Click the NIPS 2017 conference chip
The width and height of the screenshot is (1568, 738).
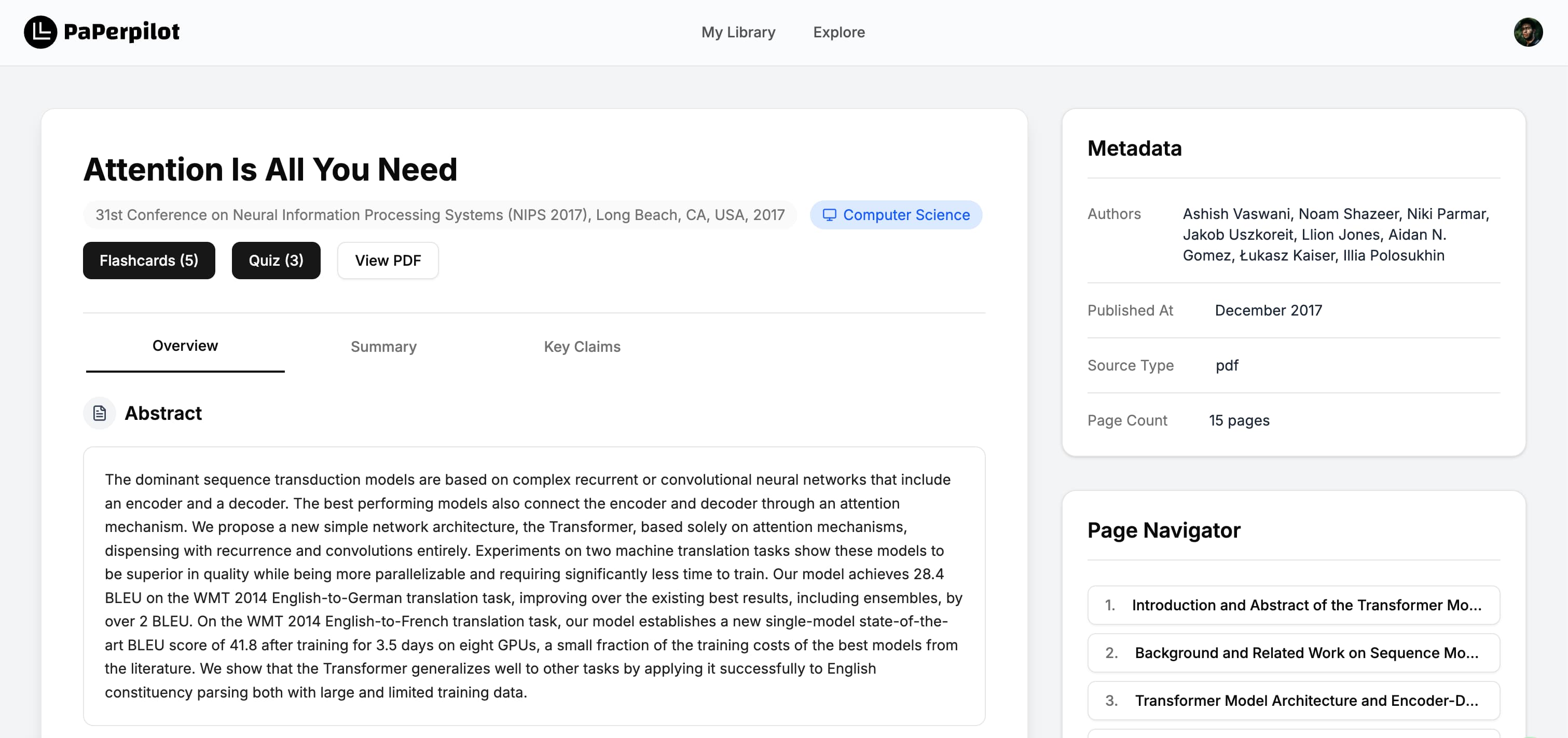(439, 214)
